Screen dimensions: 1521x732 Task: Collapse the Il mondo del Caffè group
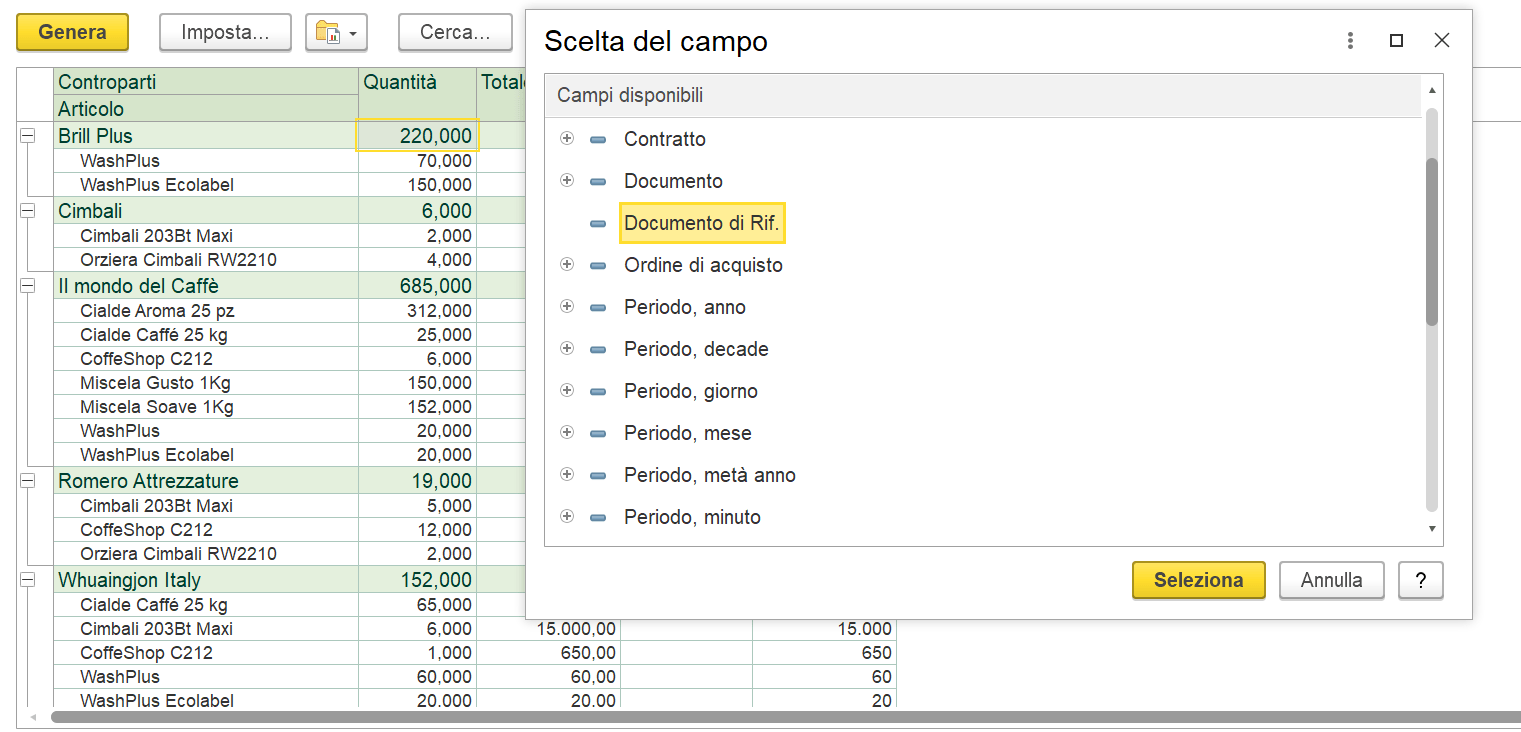point(27,286)
